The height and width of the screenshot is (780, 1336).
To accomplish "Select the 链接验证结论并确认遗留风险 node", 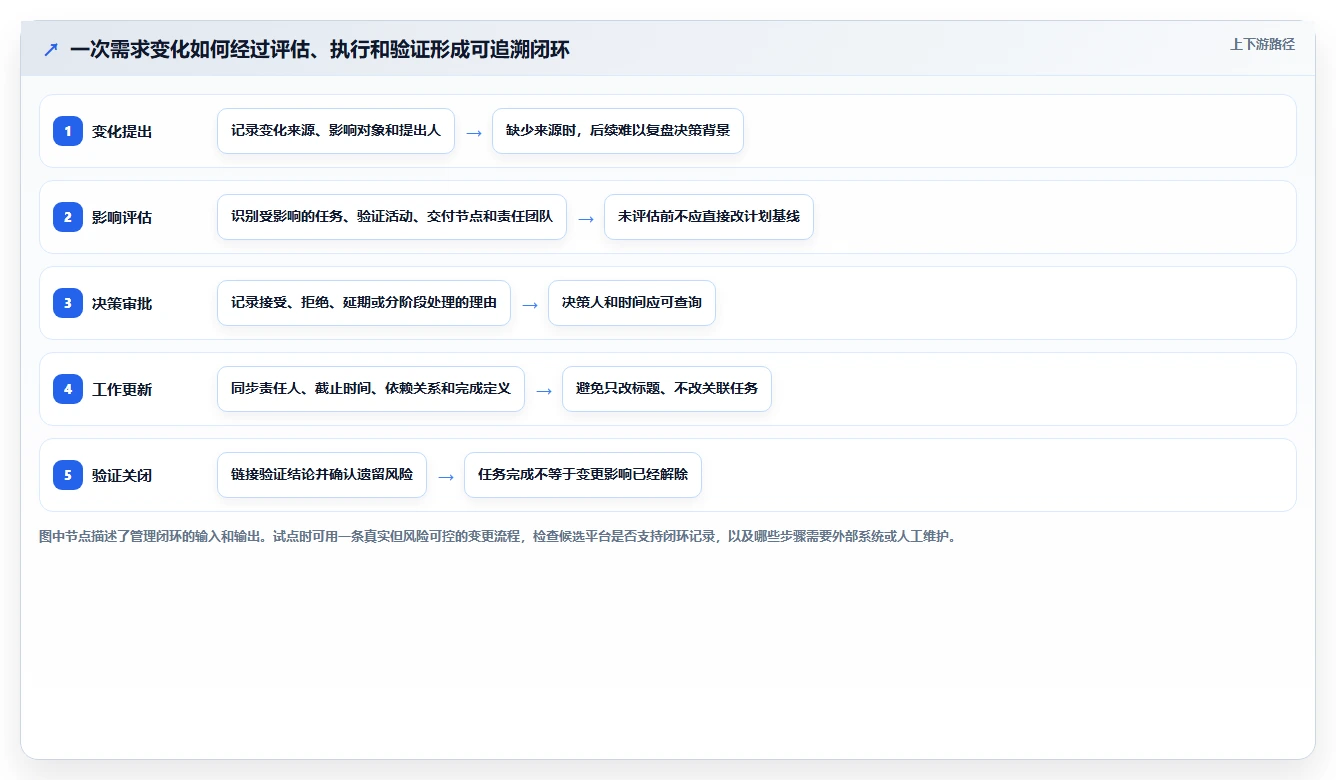I will pyautogui.click(x=322, y=475).
